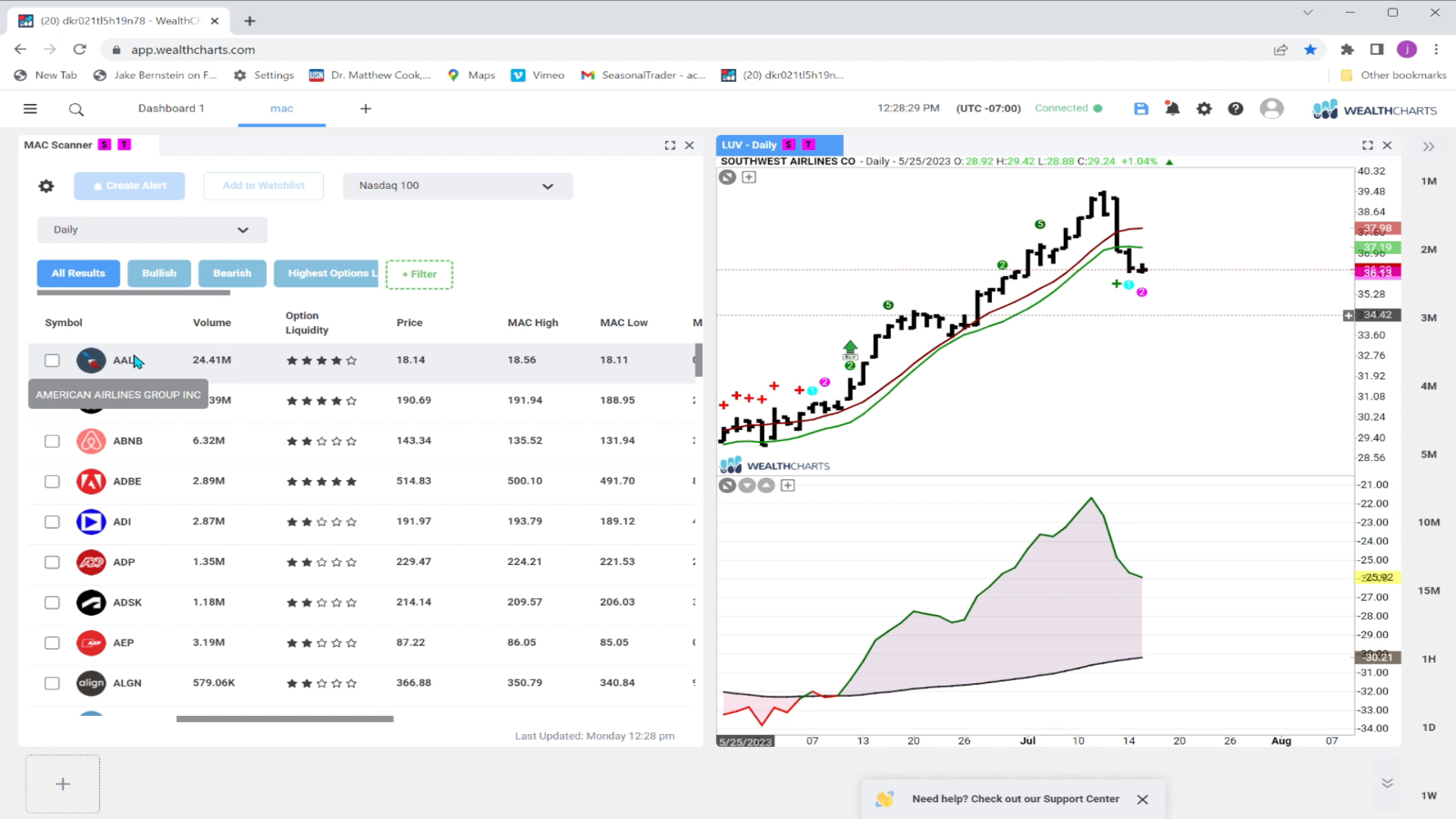Tick the AAL row checkbox
1456x819 pixels.
point(52,360)
